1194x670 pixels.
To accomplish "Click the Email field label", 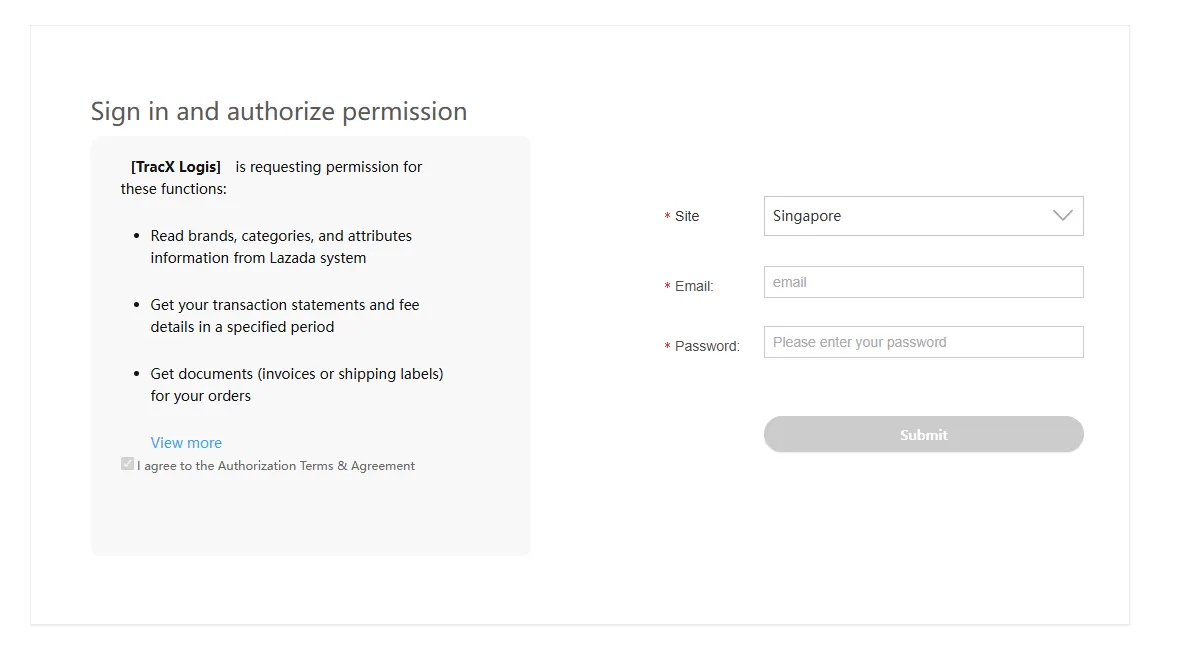I will (694, 286).
